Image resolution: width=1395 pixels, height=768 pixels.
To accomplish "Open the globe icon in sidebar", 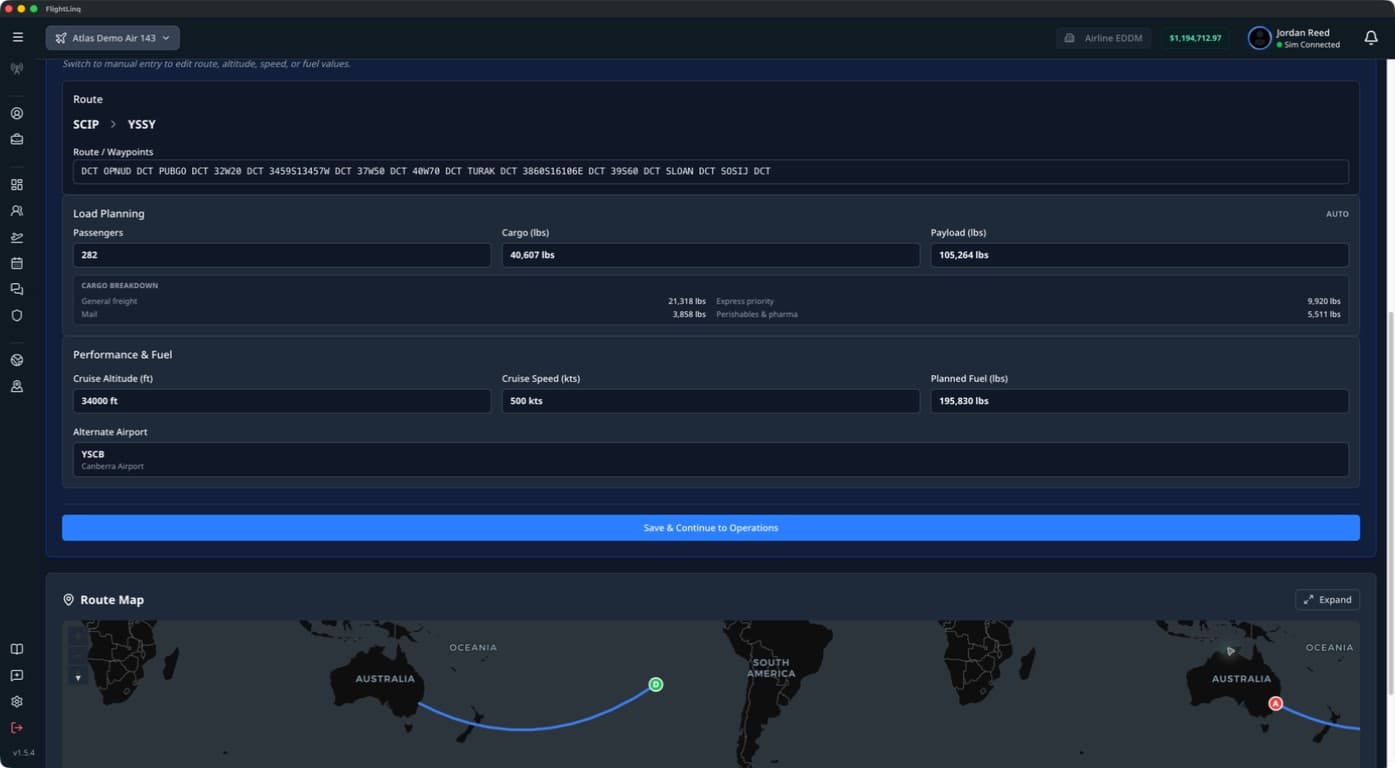I will click(x=17, y=360).
